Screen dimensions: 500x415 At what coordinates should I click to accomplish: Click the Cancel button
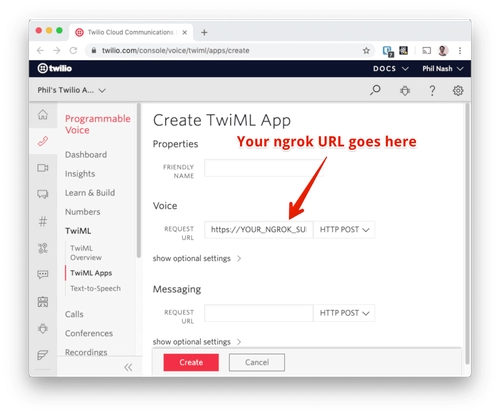[257, 362]
